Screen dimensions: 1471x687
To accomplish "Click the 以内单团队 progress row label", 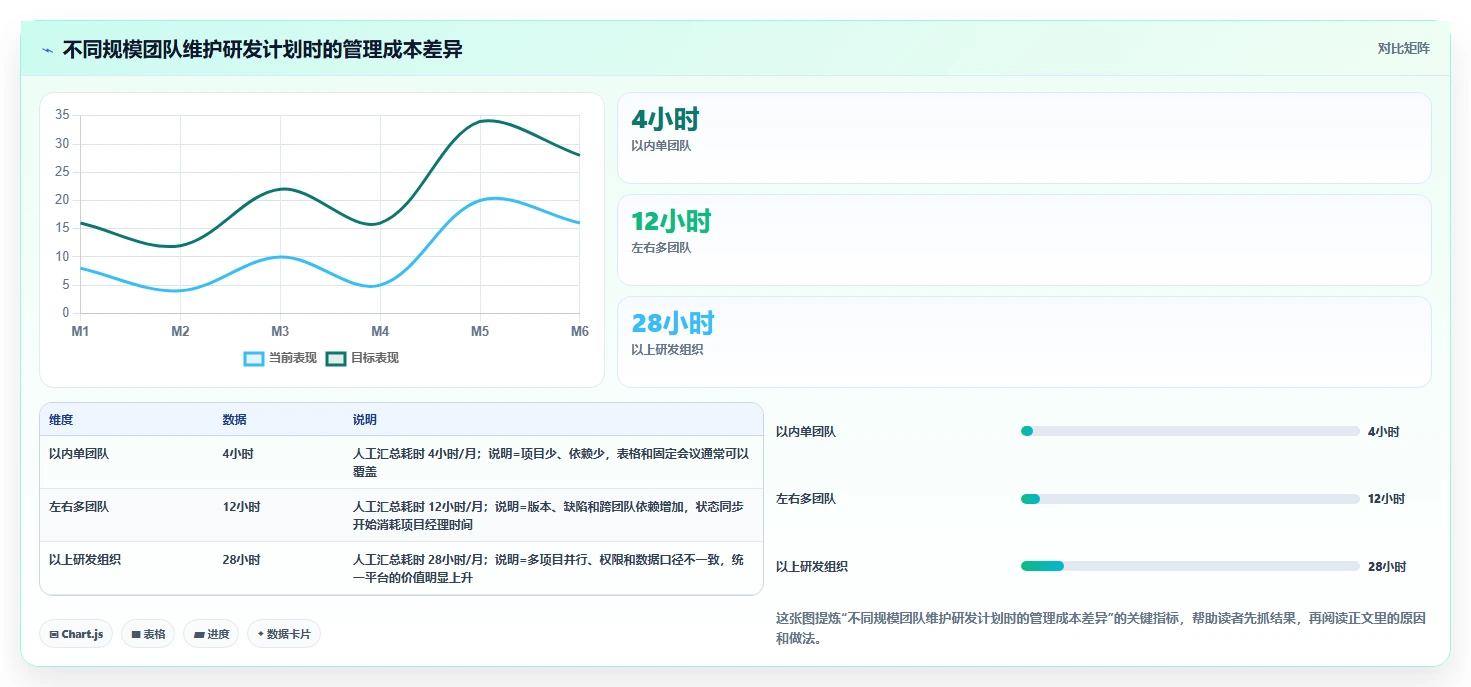I will point(806,432).
